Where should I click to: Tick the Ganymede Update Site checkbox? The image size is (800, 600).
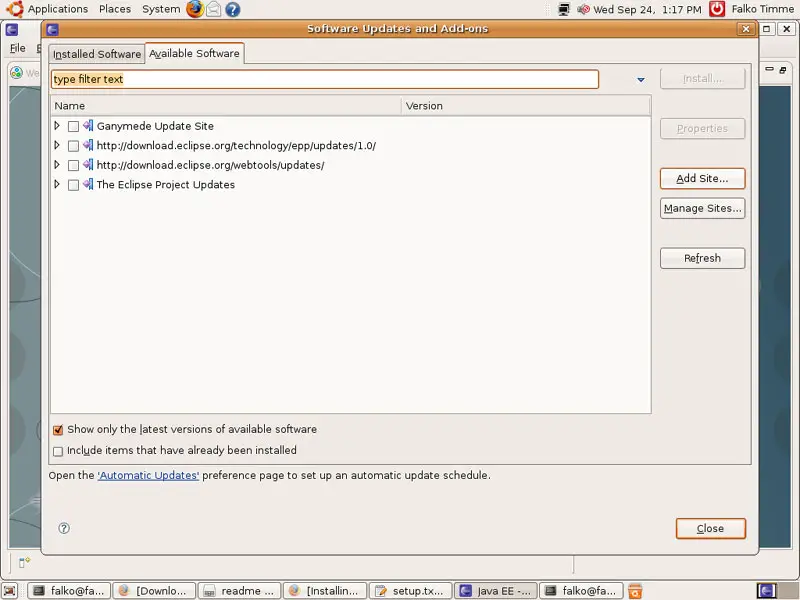point(73,126)
